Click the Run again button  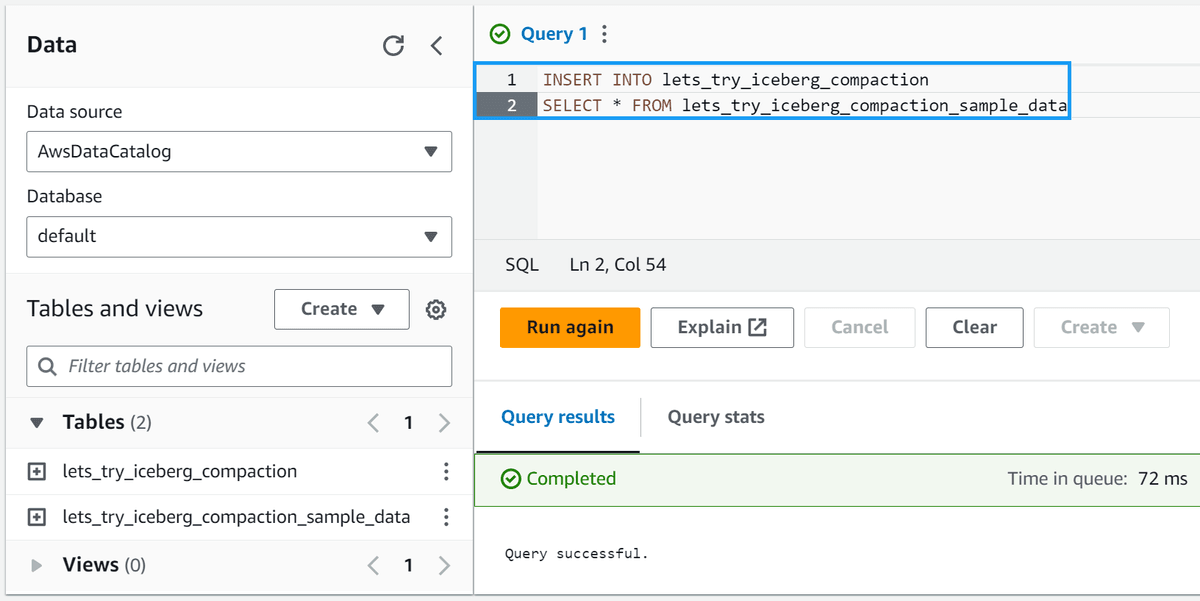(569, 327)
